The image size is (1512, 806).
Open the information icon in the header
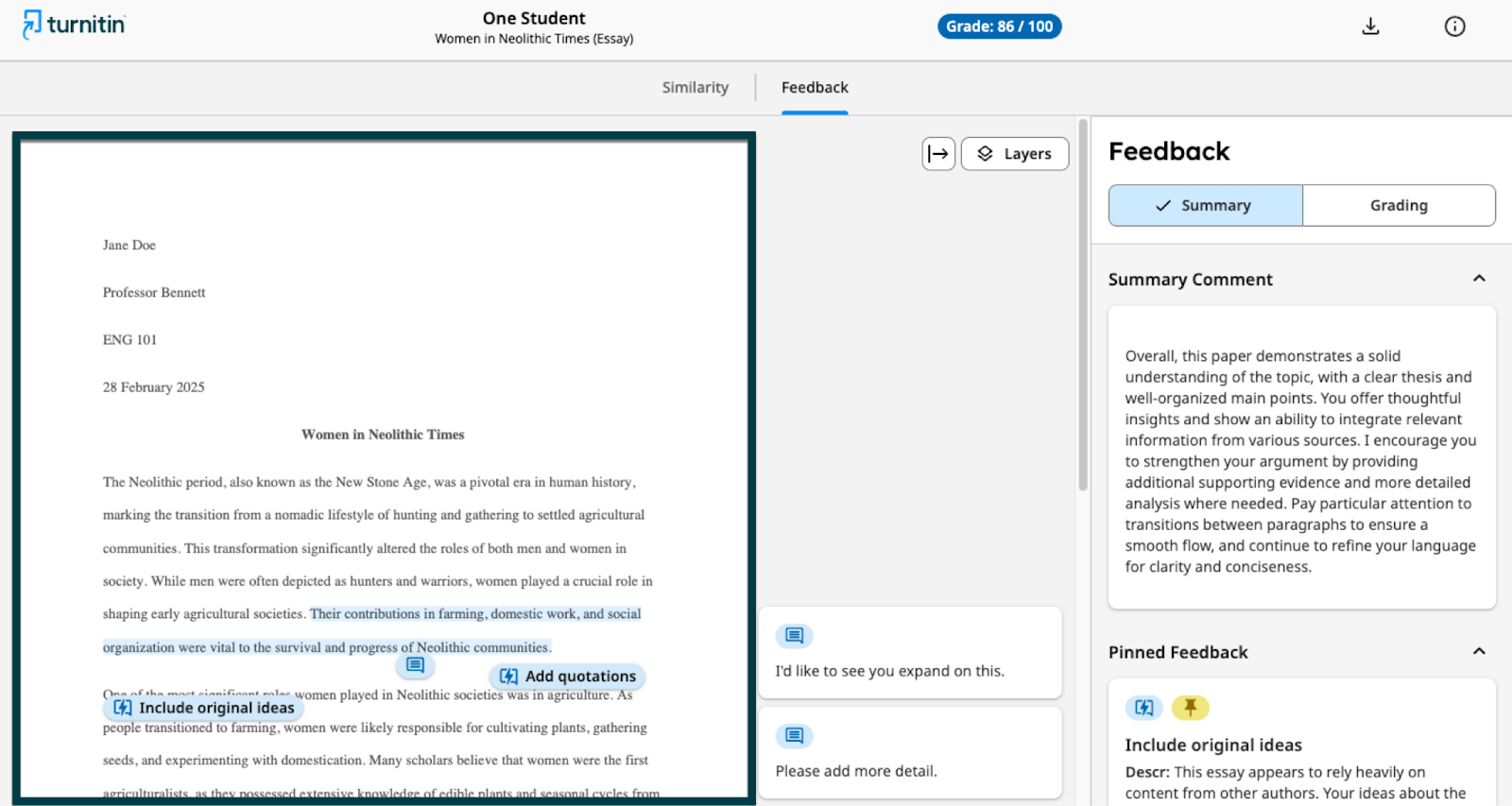[x=1454, y=26]
